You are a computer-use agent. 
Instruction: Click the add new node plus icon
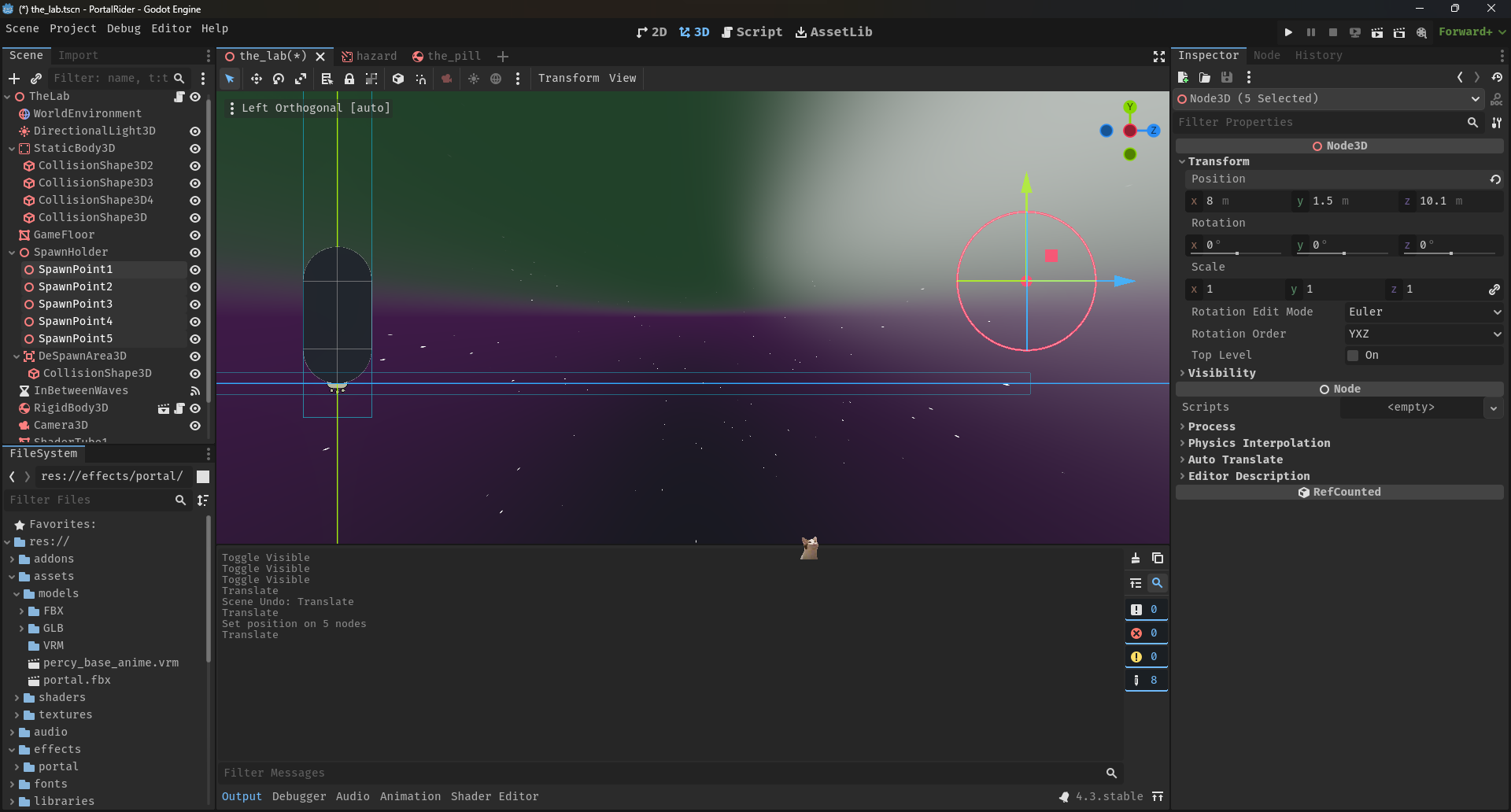point(14,79)
